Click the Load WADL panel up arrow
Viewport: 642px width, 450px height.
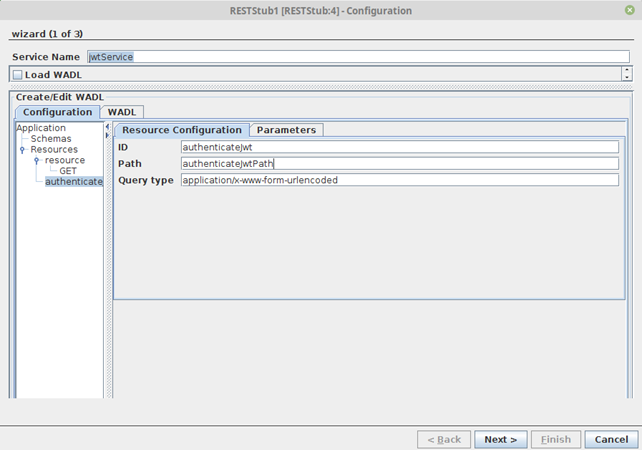(x=626, y=71)
